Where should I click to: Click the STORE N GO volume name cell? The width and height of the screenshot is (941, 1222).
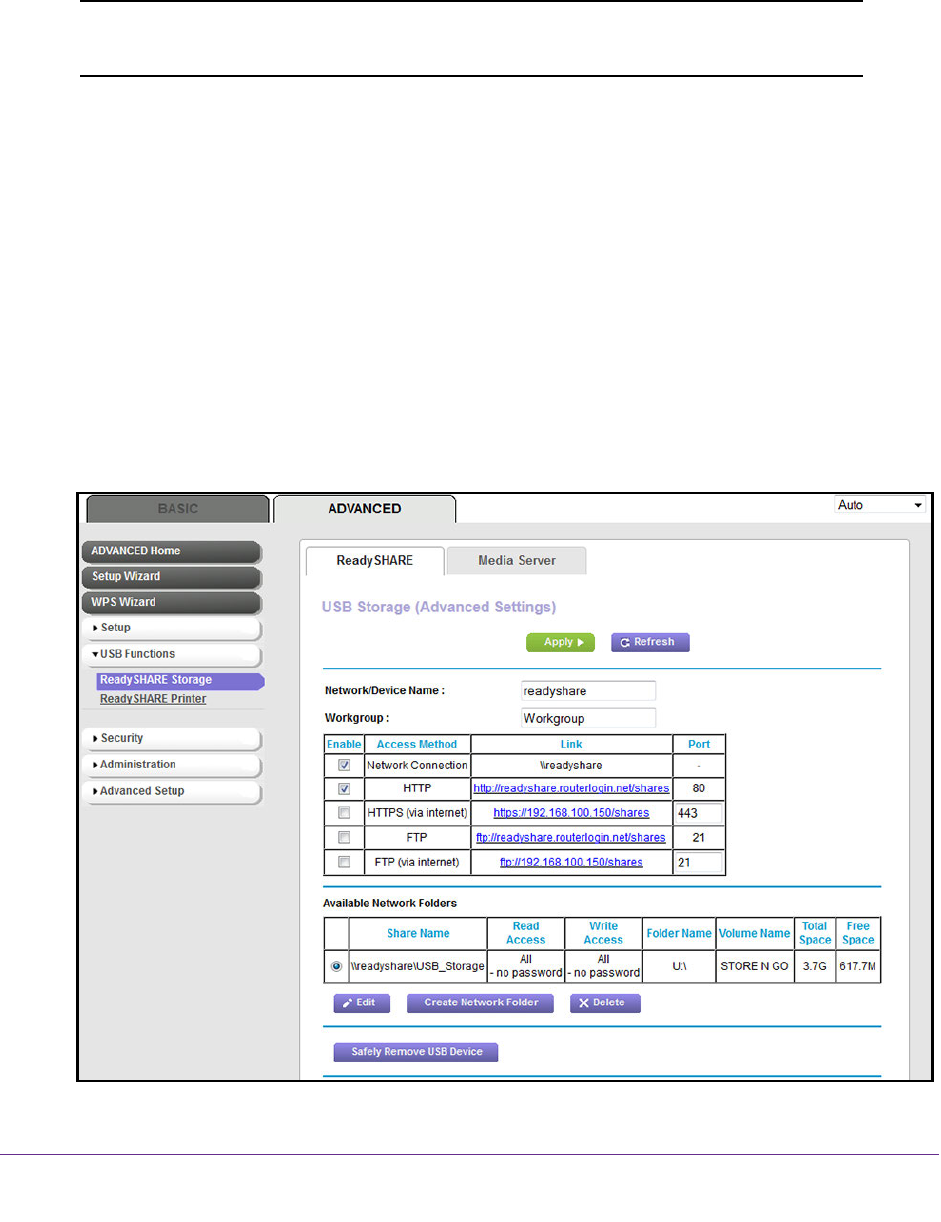click(755, 967)
